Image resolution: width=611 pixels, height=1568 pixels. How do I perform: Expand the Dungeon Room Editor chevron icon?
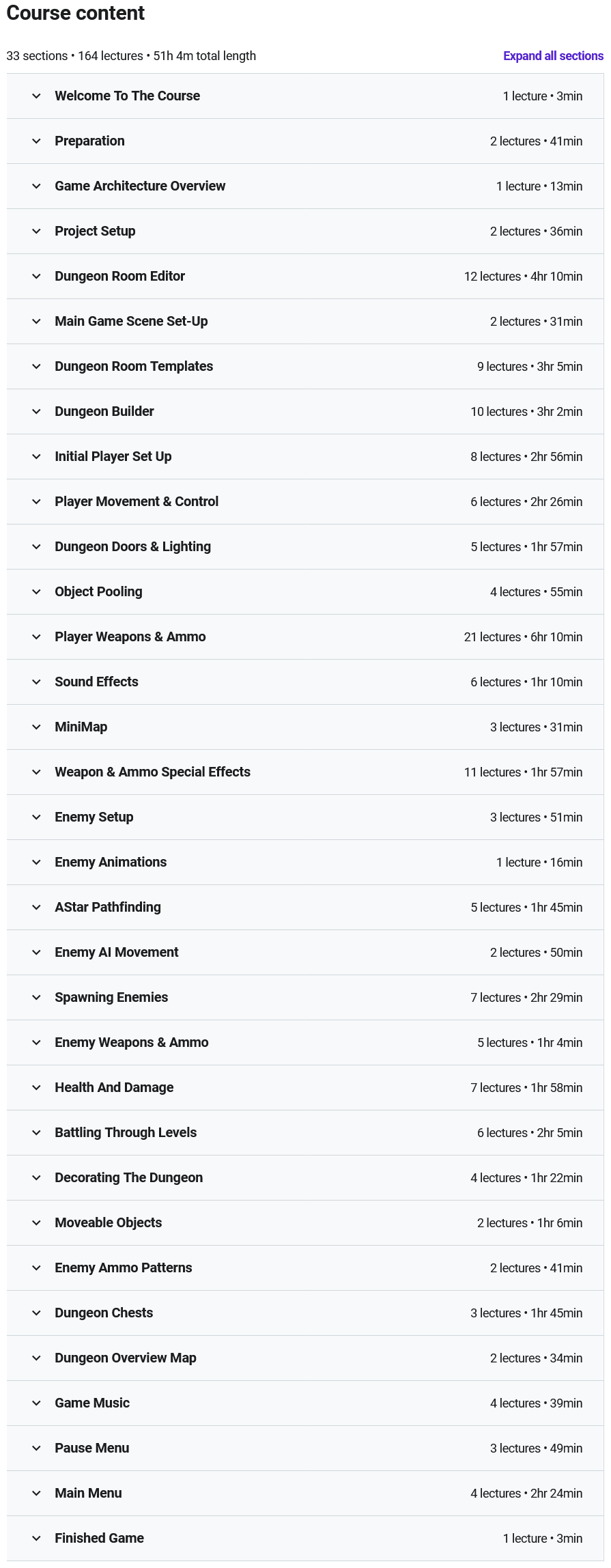click(x=36, y=277)
